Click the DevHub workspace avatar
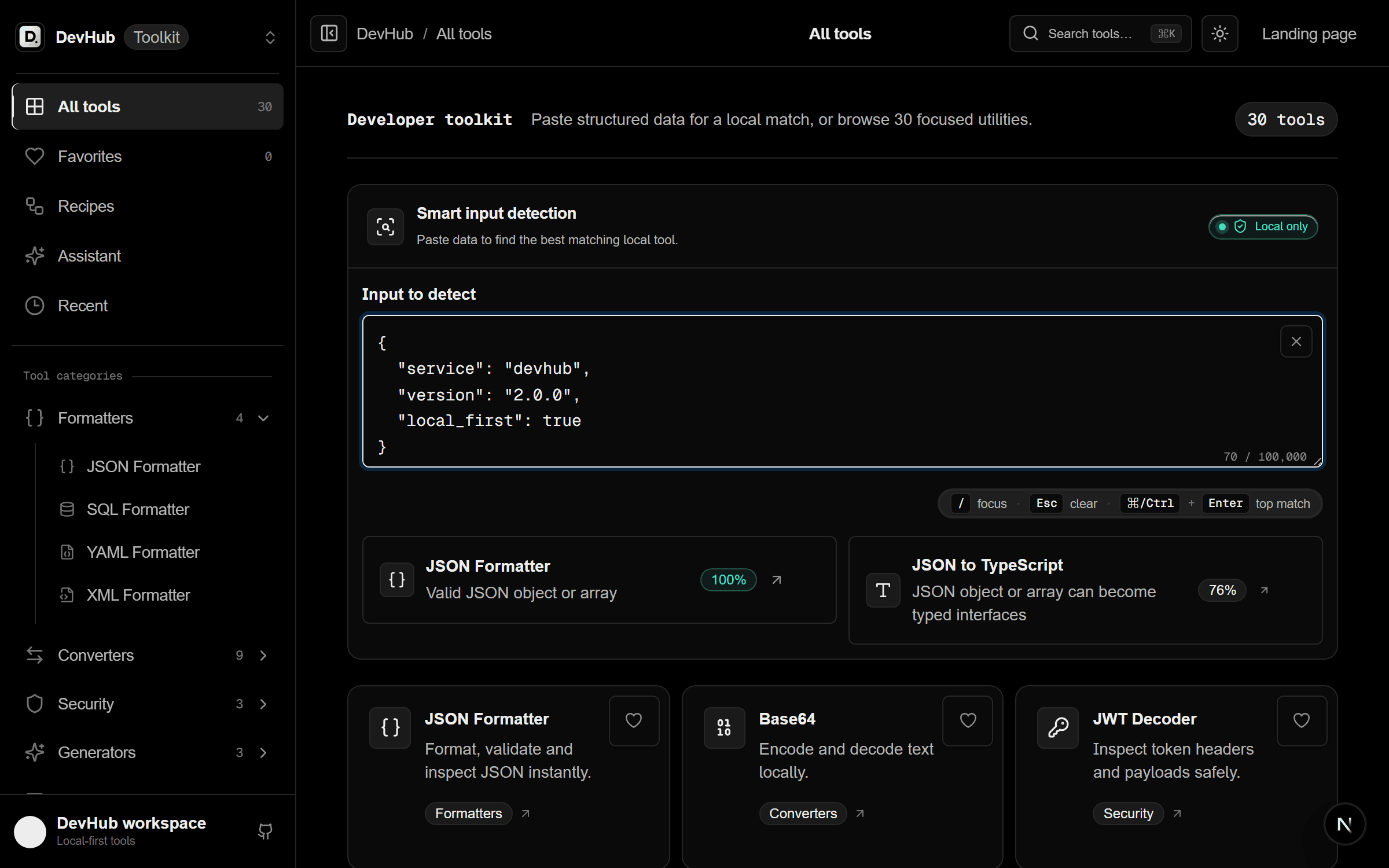 [30, 832]
